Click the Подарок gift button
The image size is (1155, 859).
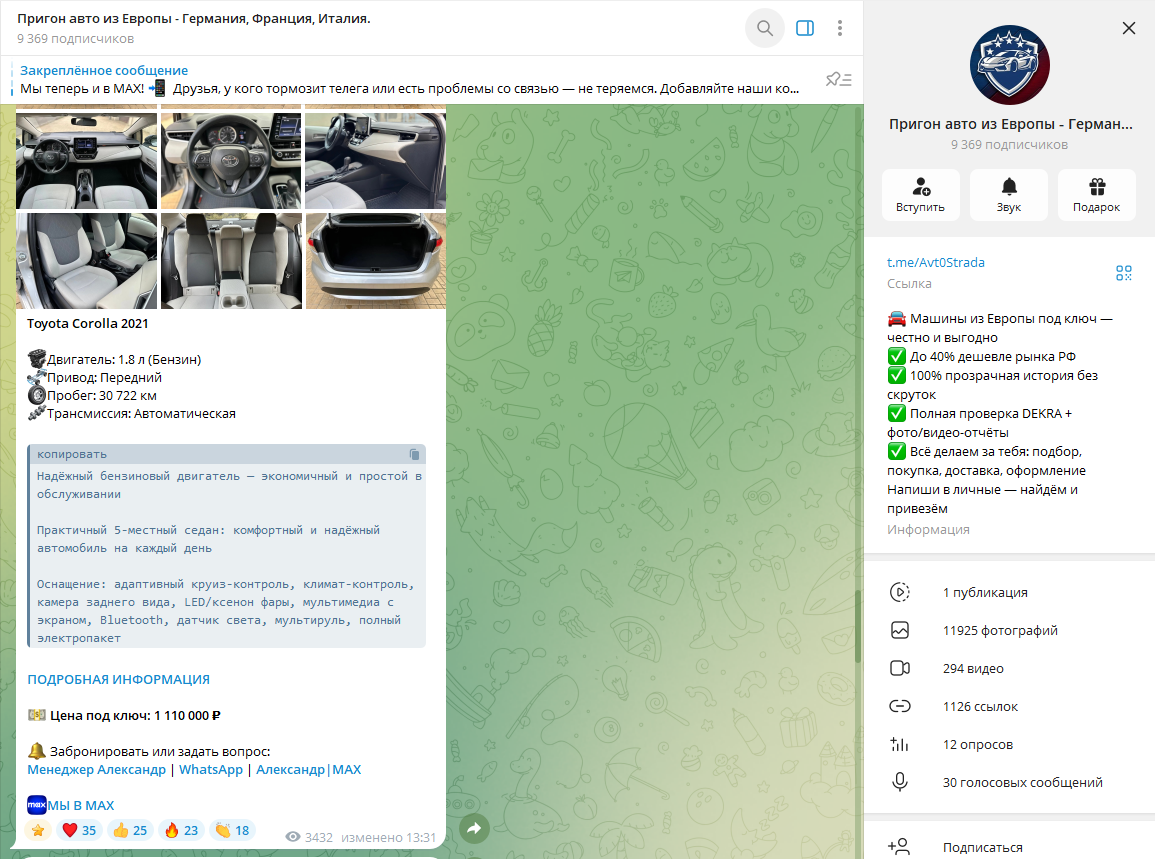coord(1097,195)
